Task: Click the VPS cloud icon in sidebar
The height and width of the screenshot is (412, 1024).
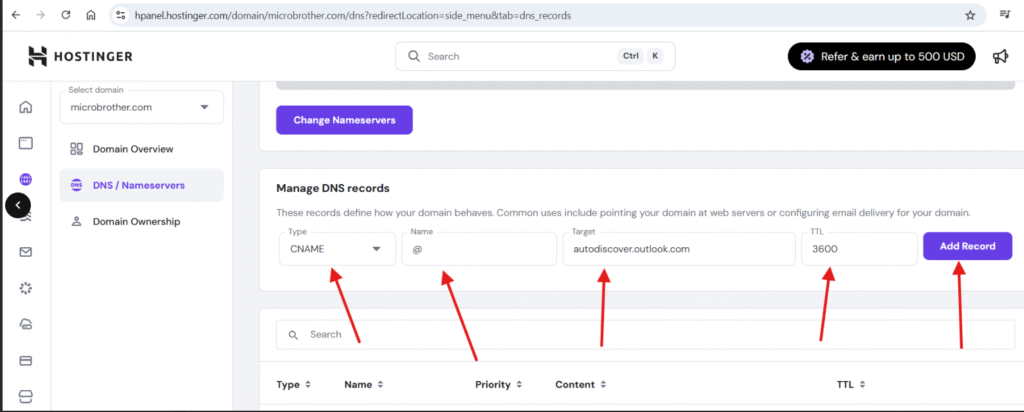Action: click(26, 324)
